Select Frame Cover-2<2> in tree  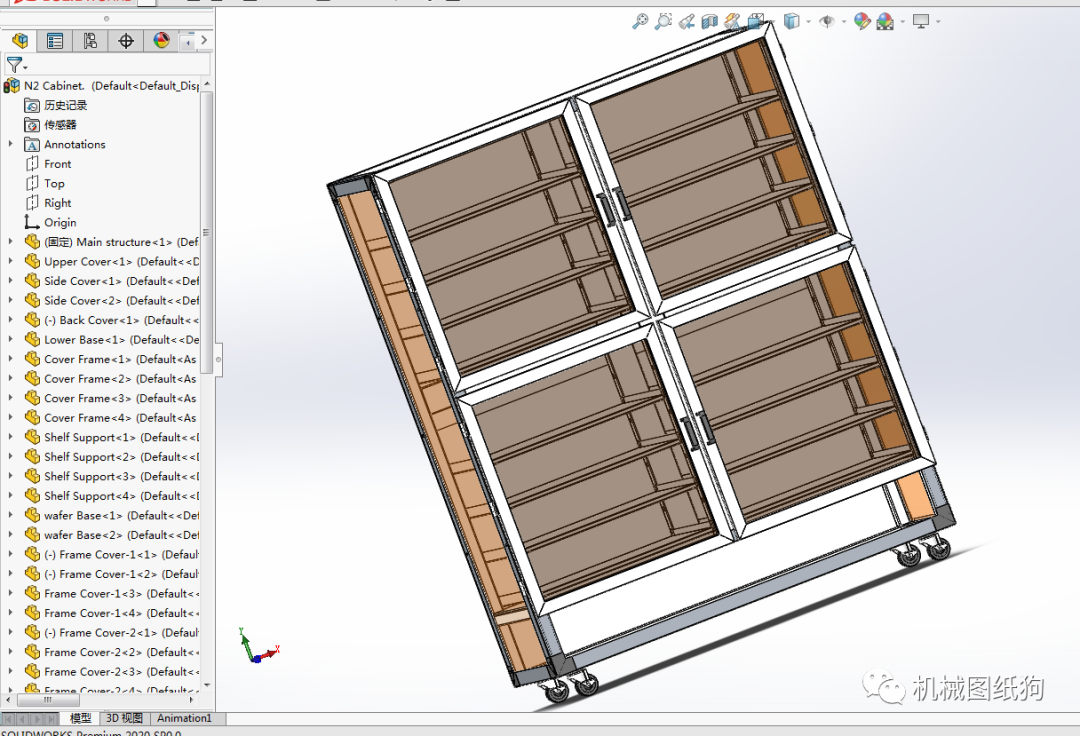coord(121,651)
